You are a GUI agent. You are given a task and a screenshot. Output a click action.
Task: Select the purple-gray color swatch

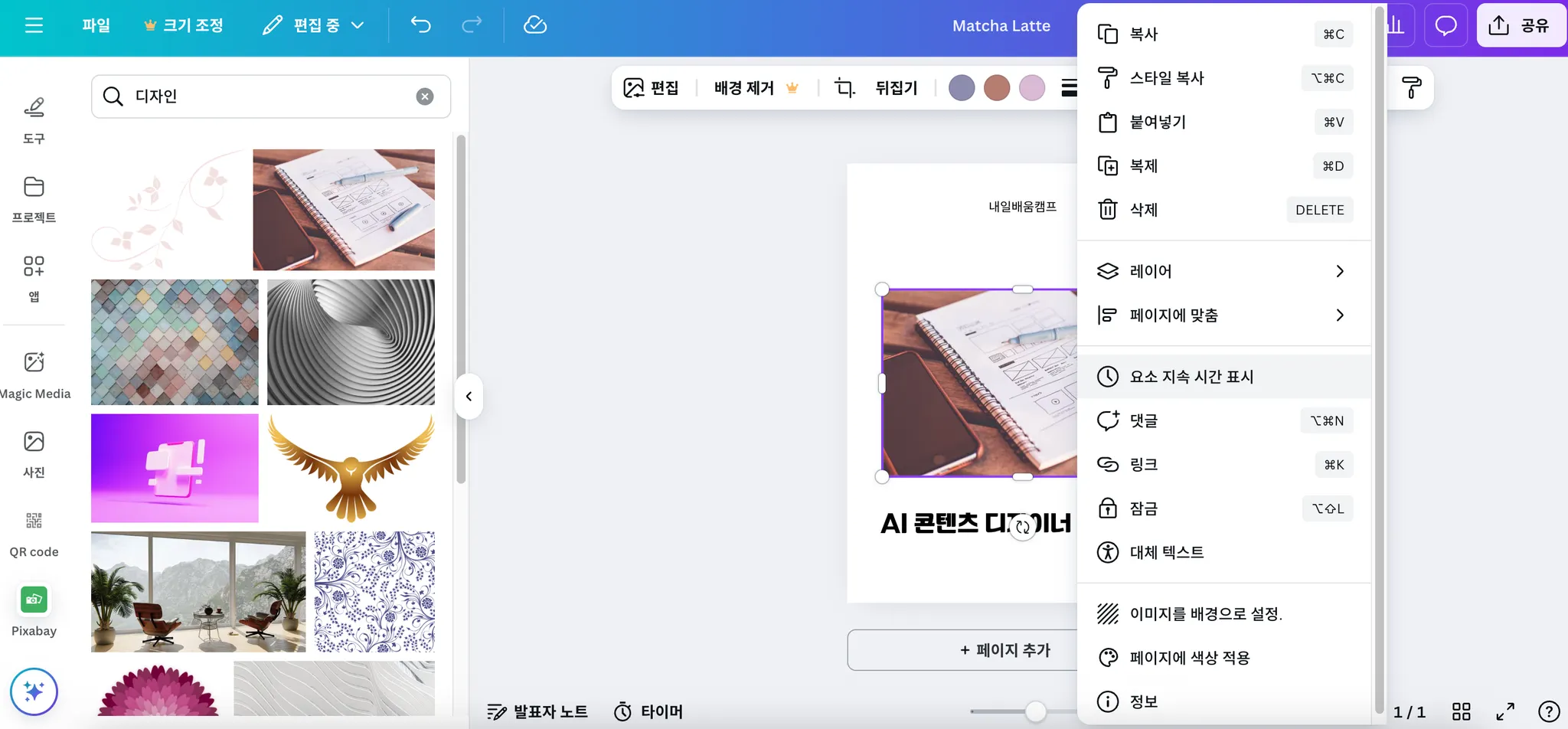[x=962, y=88]
